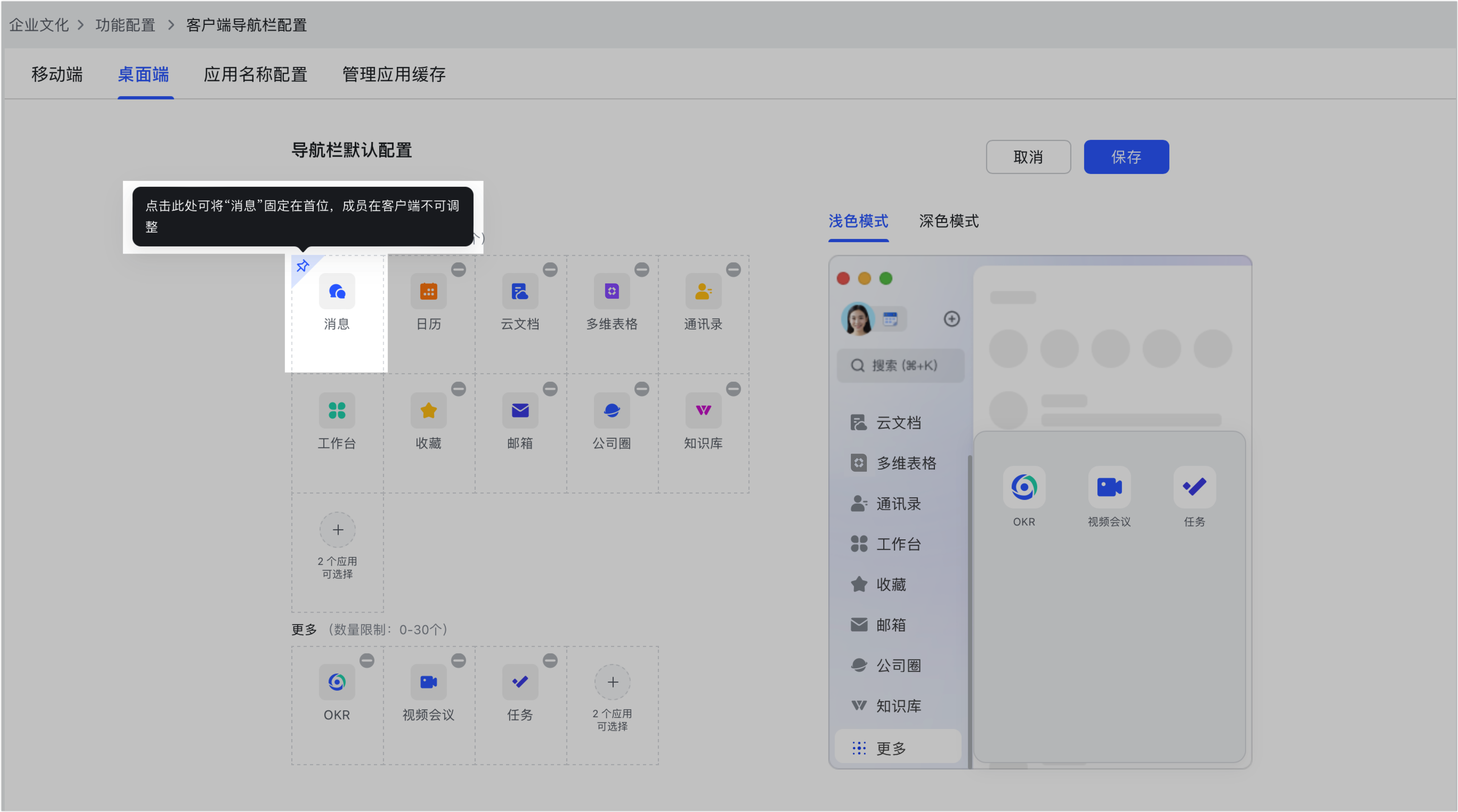The image size is (1458, 812).
Task: Select the 云文档 app icon
Action: pyautogui.click(x=520, y=291)
